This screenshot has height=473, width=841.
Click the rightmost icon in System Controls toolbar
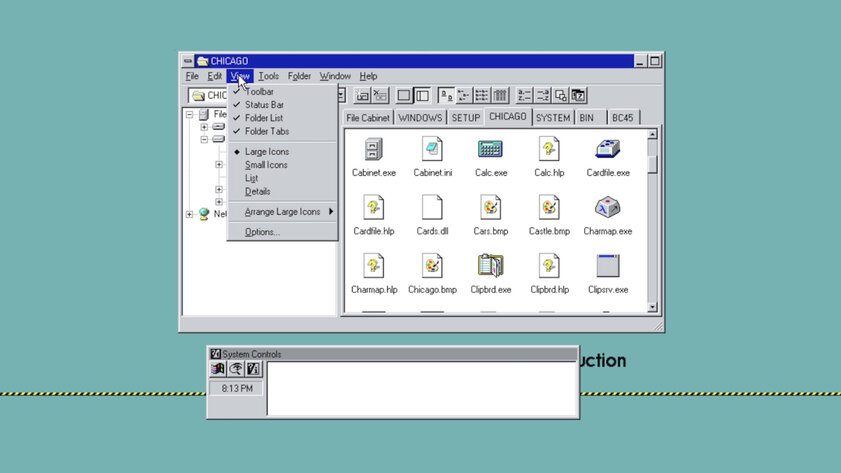coord(253,369)
